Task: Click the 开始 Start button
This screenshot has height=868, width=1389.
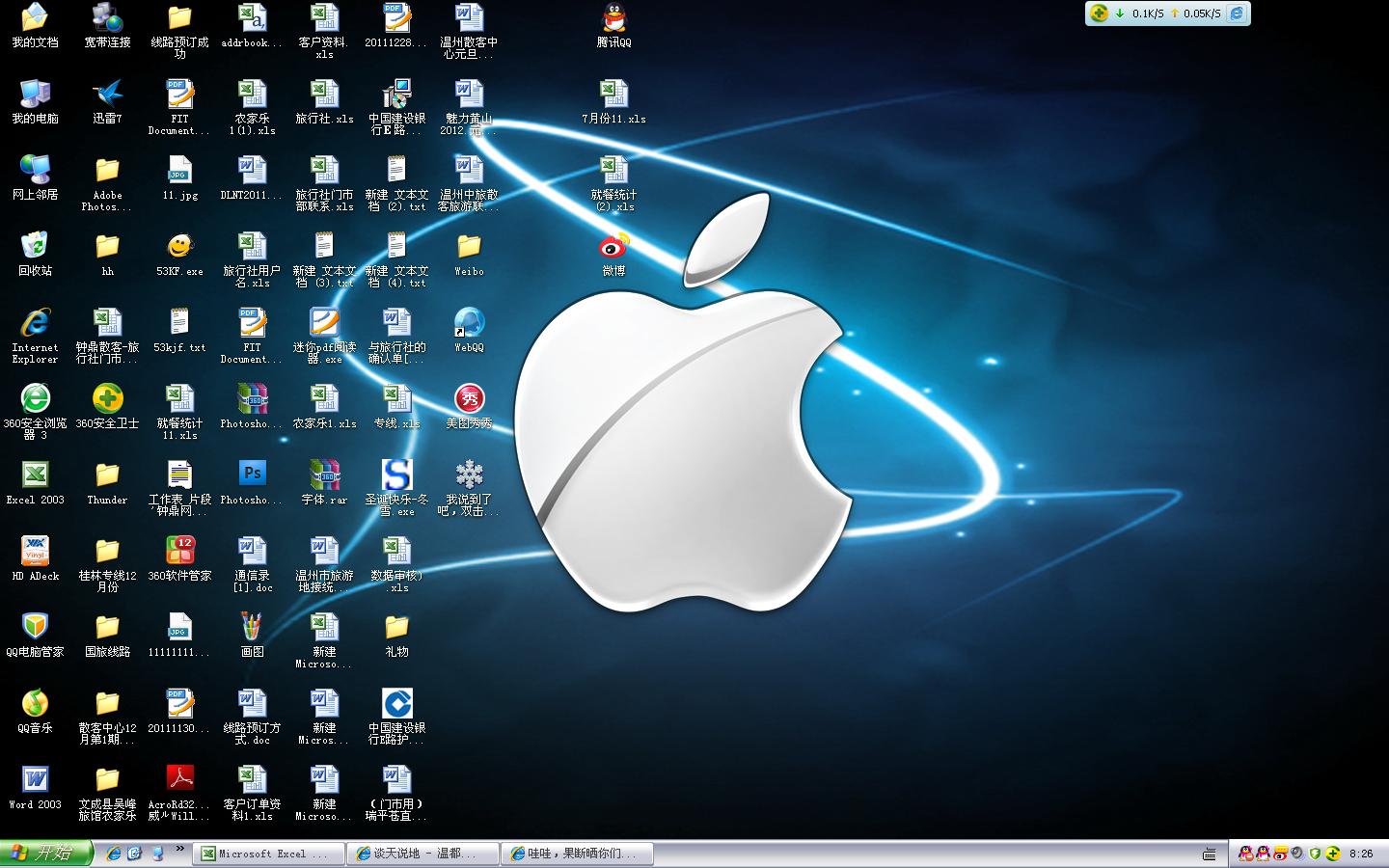Action: pos(46,854)
